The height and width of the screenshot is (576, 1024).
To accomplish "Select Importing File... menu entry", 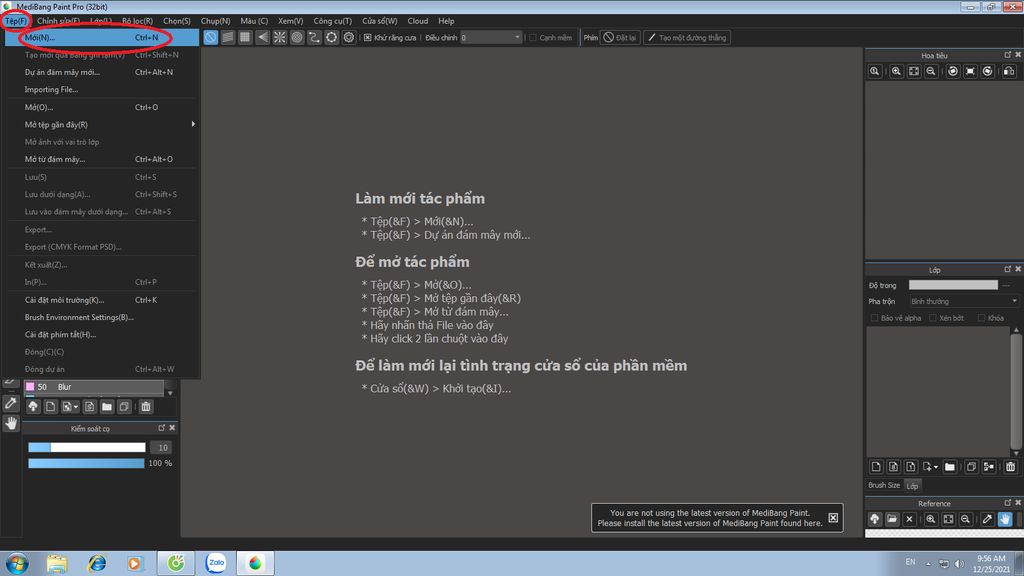I will (101, 89).
